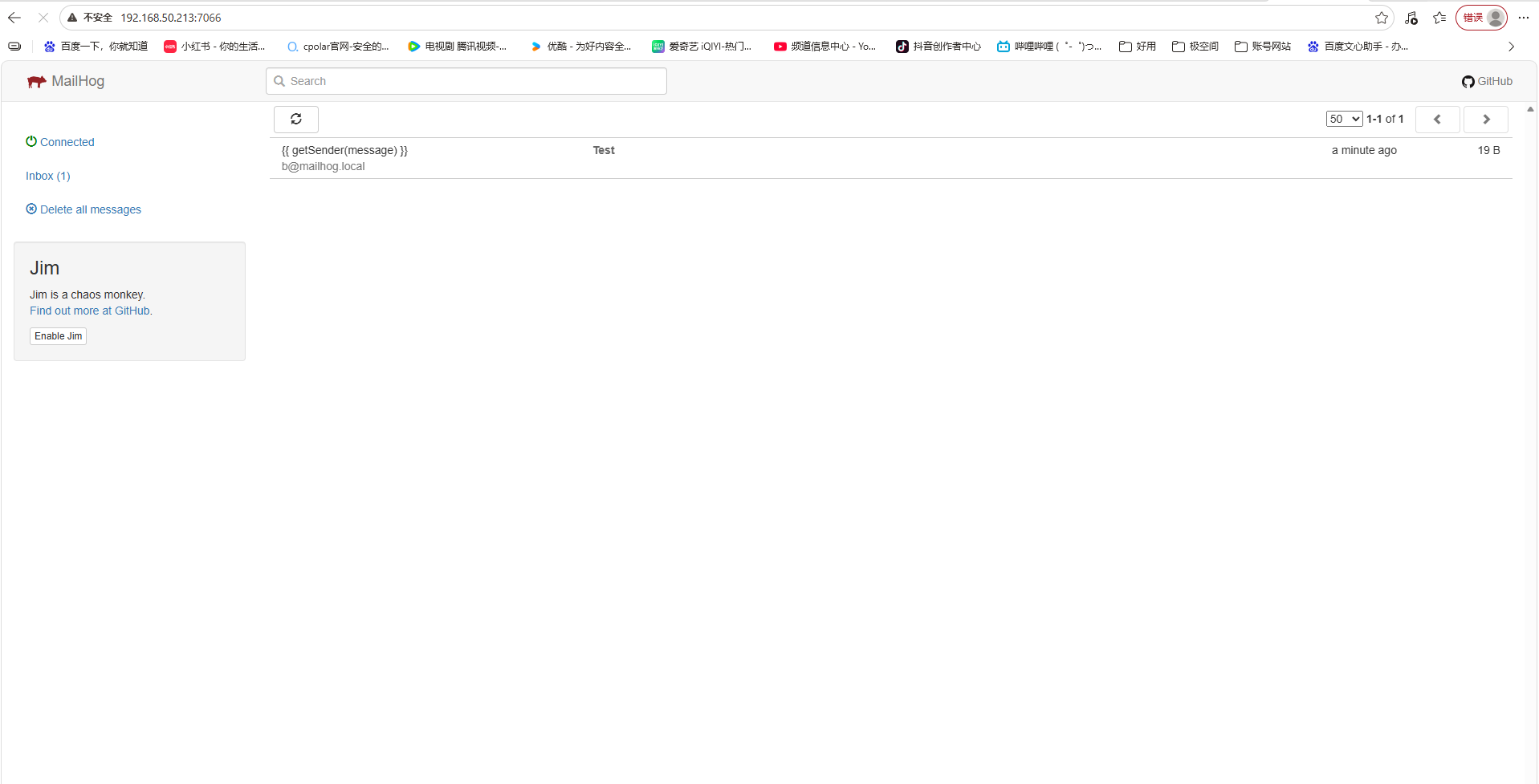The width and height of the screenshot is (1539, 784).
Task: Go to next page of messages
Action: (1485, 120)
